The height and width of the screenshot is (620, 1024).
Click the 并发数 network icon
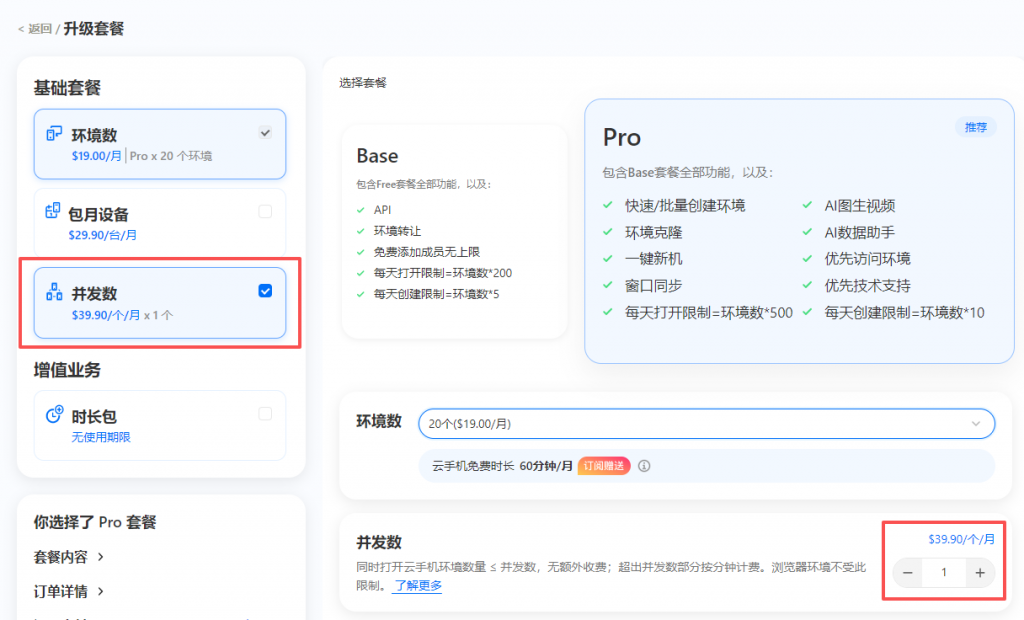[55, 292]
